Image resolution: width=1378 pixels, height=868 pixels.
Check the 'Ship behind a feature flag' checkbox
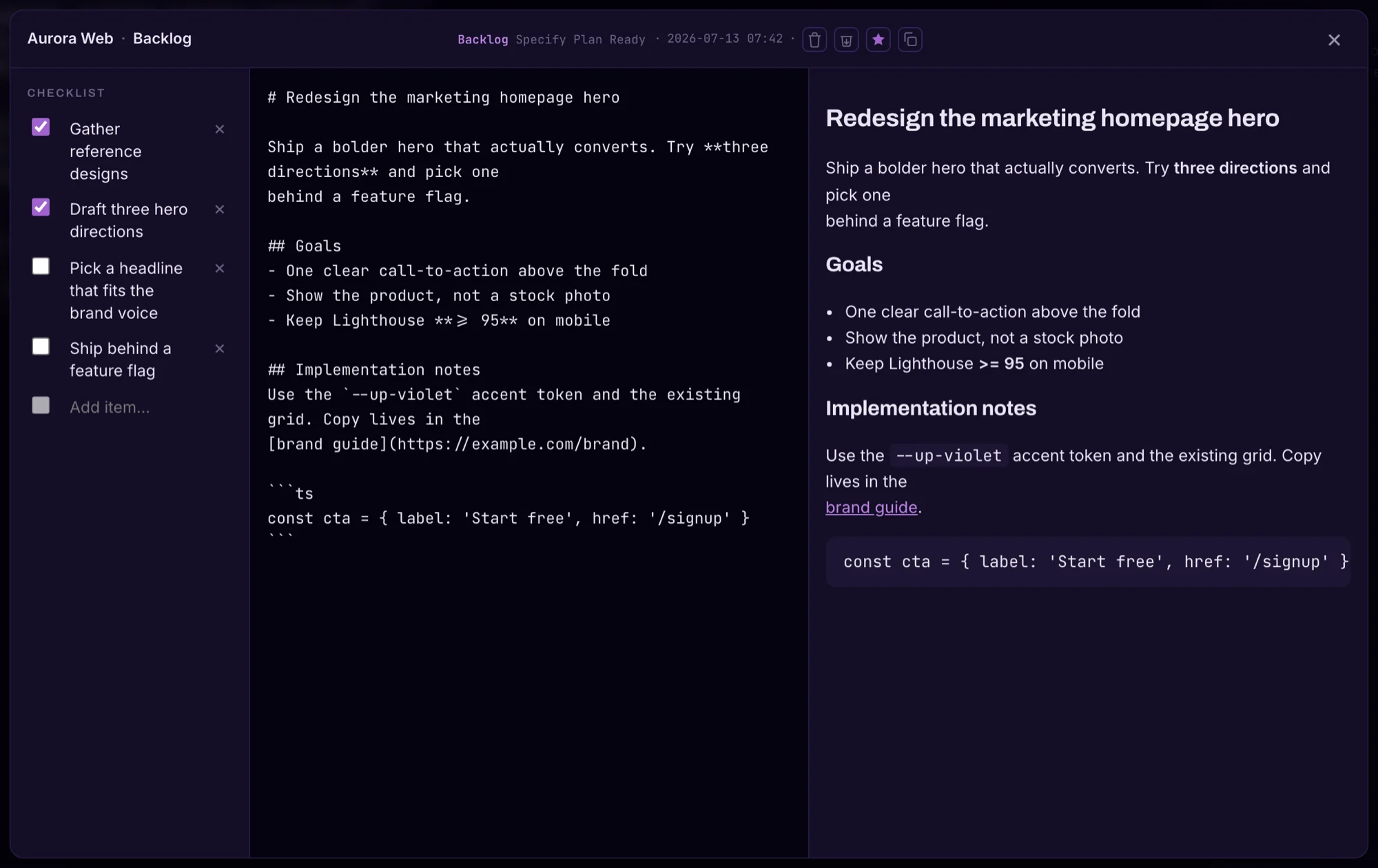(x=41, y=347)
